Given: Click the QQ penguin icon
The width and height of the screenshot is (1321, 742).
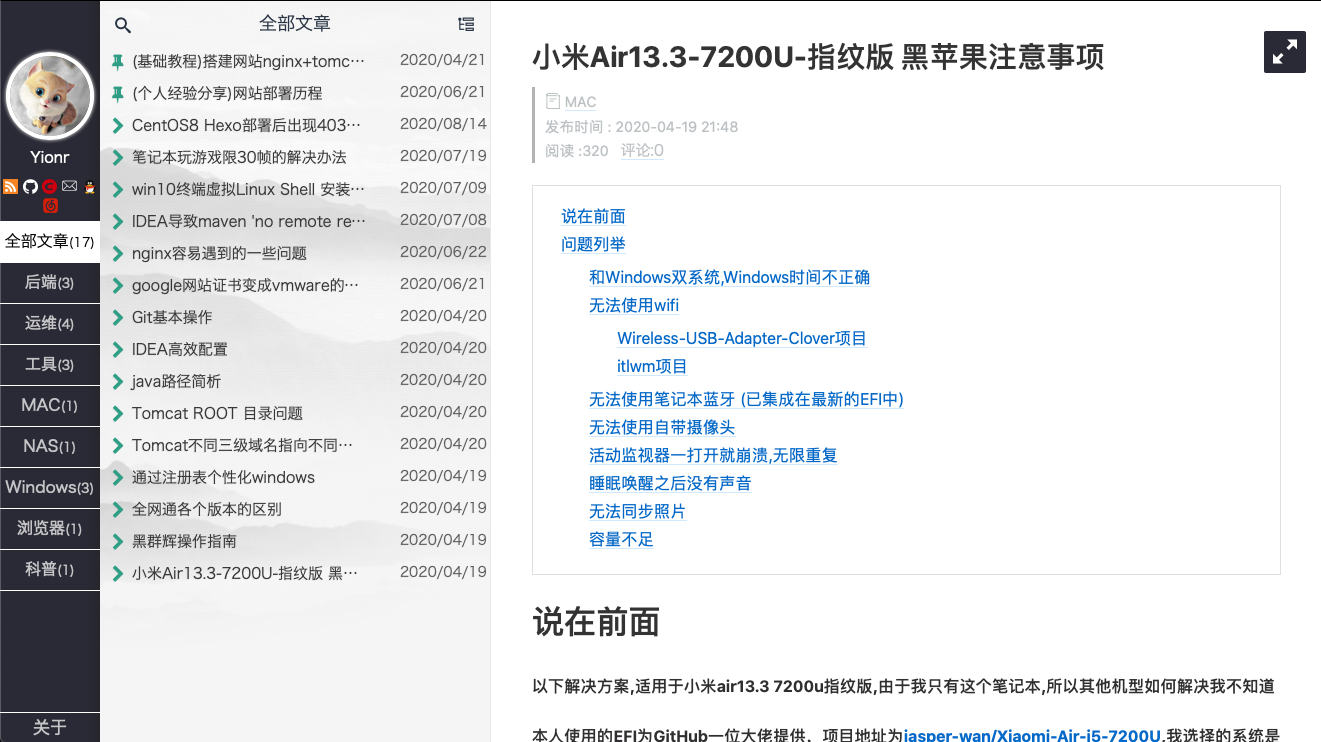Looking at the screenshot, I should 89,186.
